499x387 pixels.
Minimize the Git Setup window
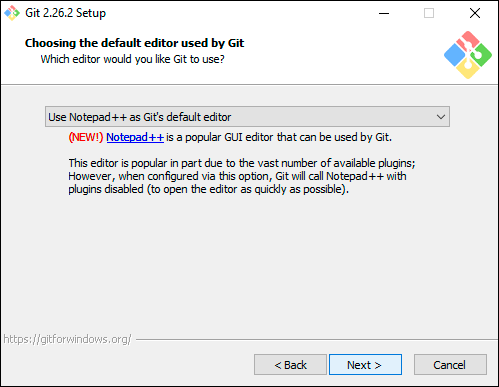tap(384, 13)
